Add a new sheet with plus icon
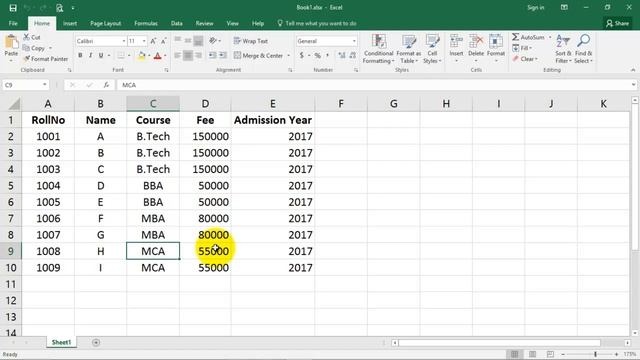Viewport: 640px width, 360px height. 96,342
